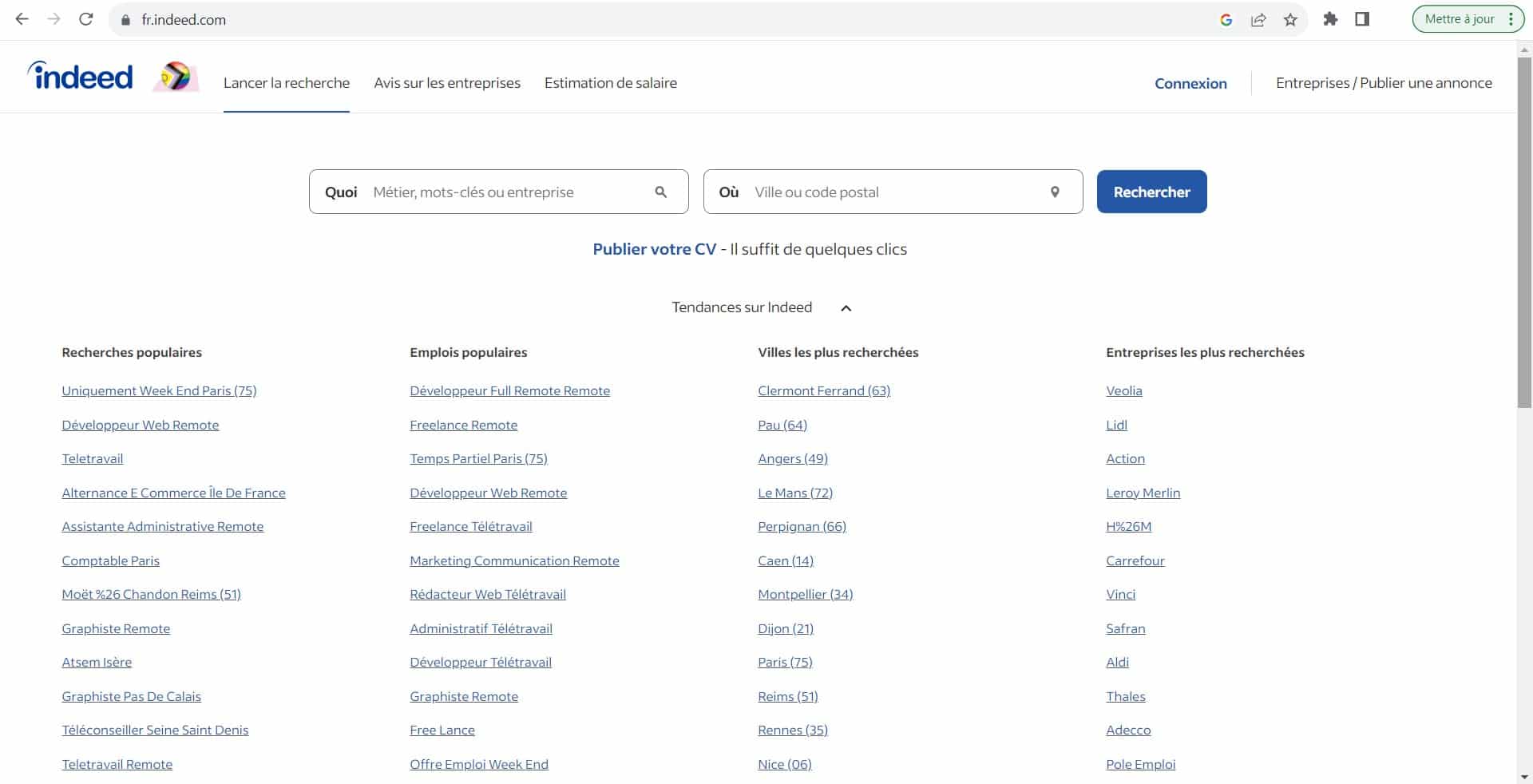Open Le Mans (72) city link
Image resolution: width=1533 pixels, height=784 pixels.
coord(794,493)
